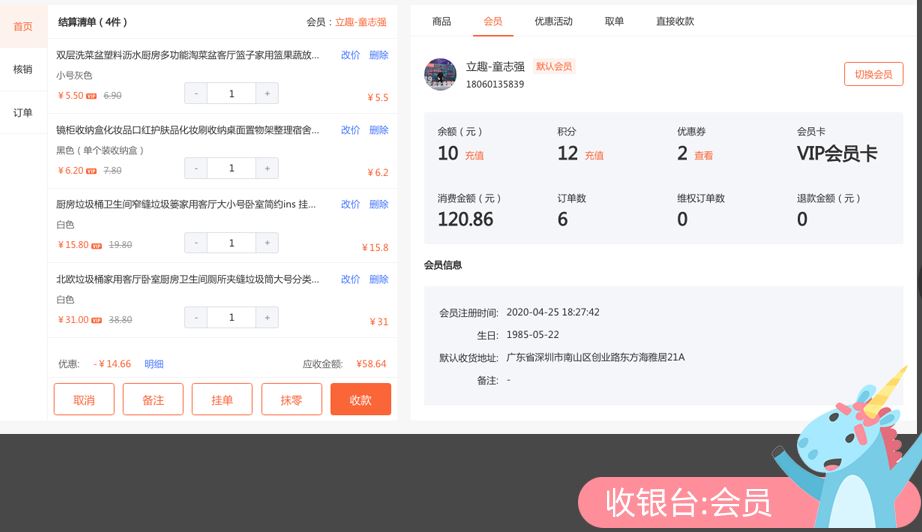Go to 核销 in the sidebar

click(23, 70)
